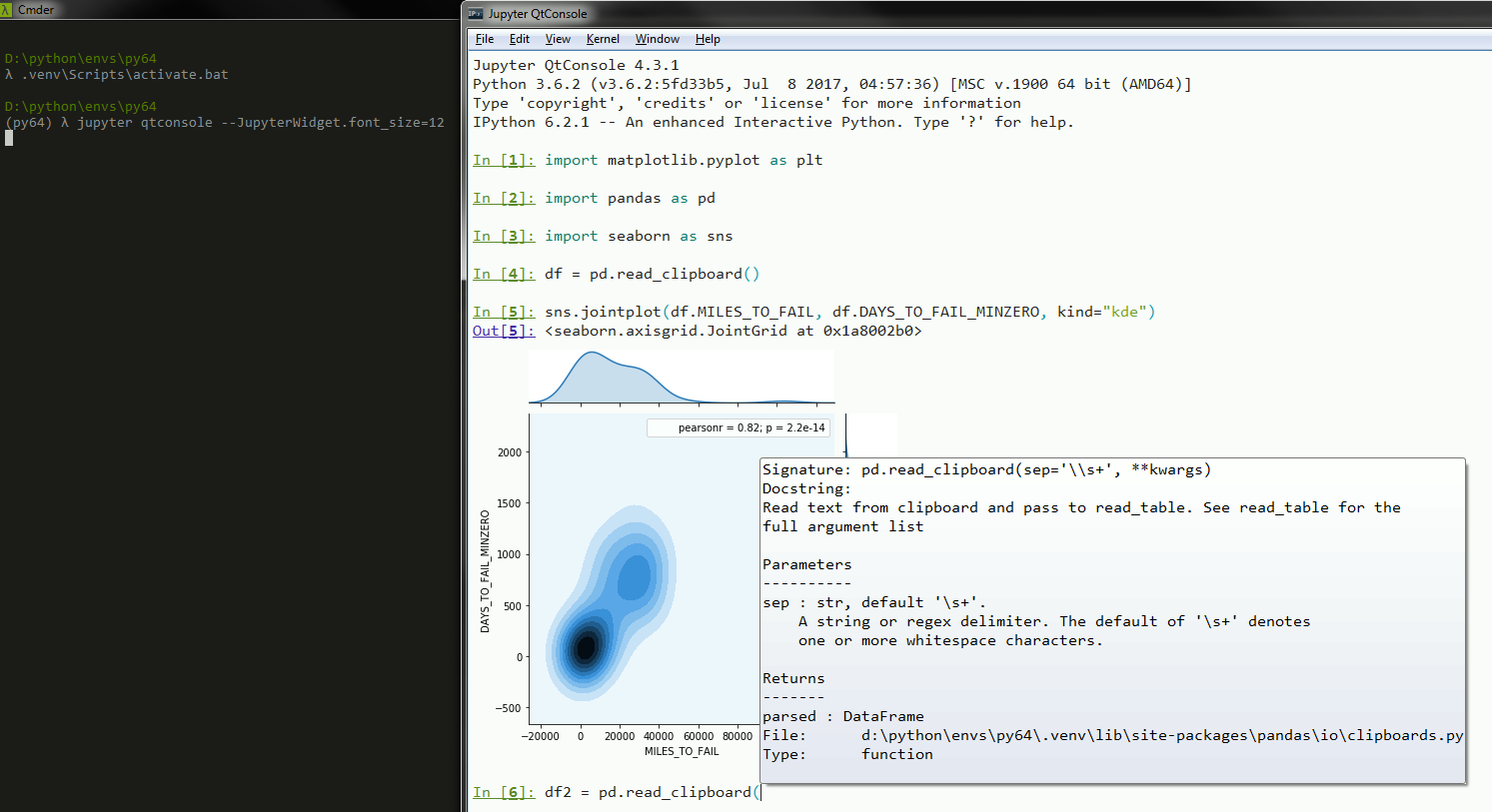Click the In [2] prompt

point(504,198)
